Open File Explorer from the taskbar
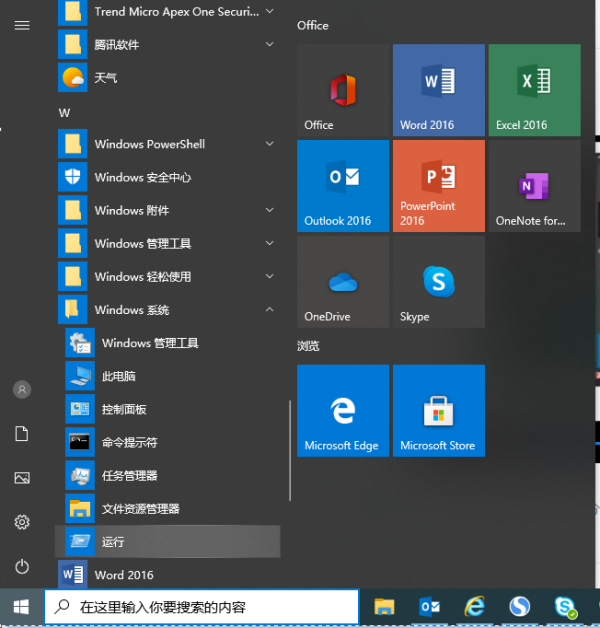Viewport: 600px width, 628px height. [384, 607]
